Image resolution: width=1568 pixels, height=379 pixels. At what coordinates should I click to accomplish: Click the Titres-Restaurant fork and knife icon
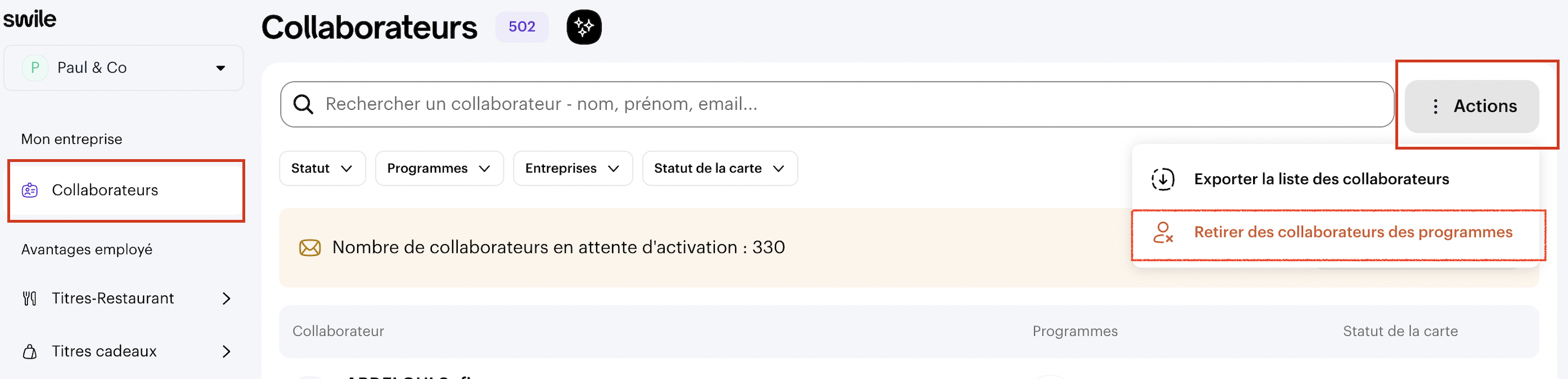click(x=30, y=298)
